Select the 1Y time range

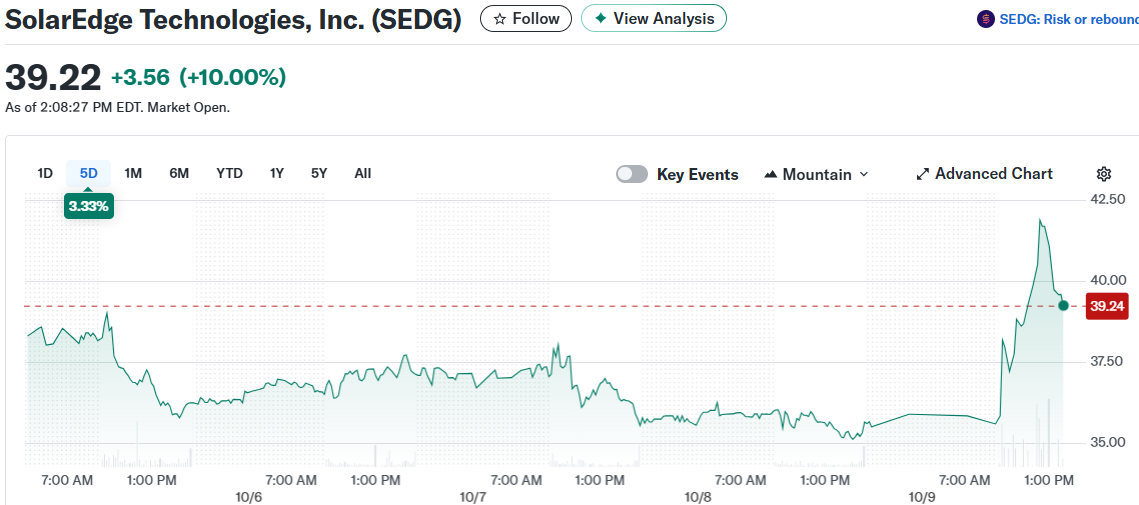point(277,173)
